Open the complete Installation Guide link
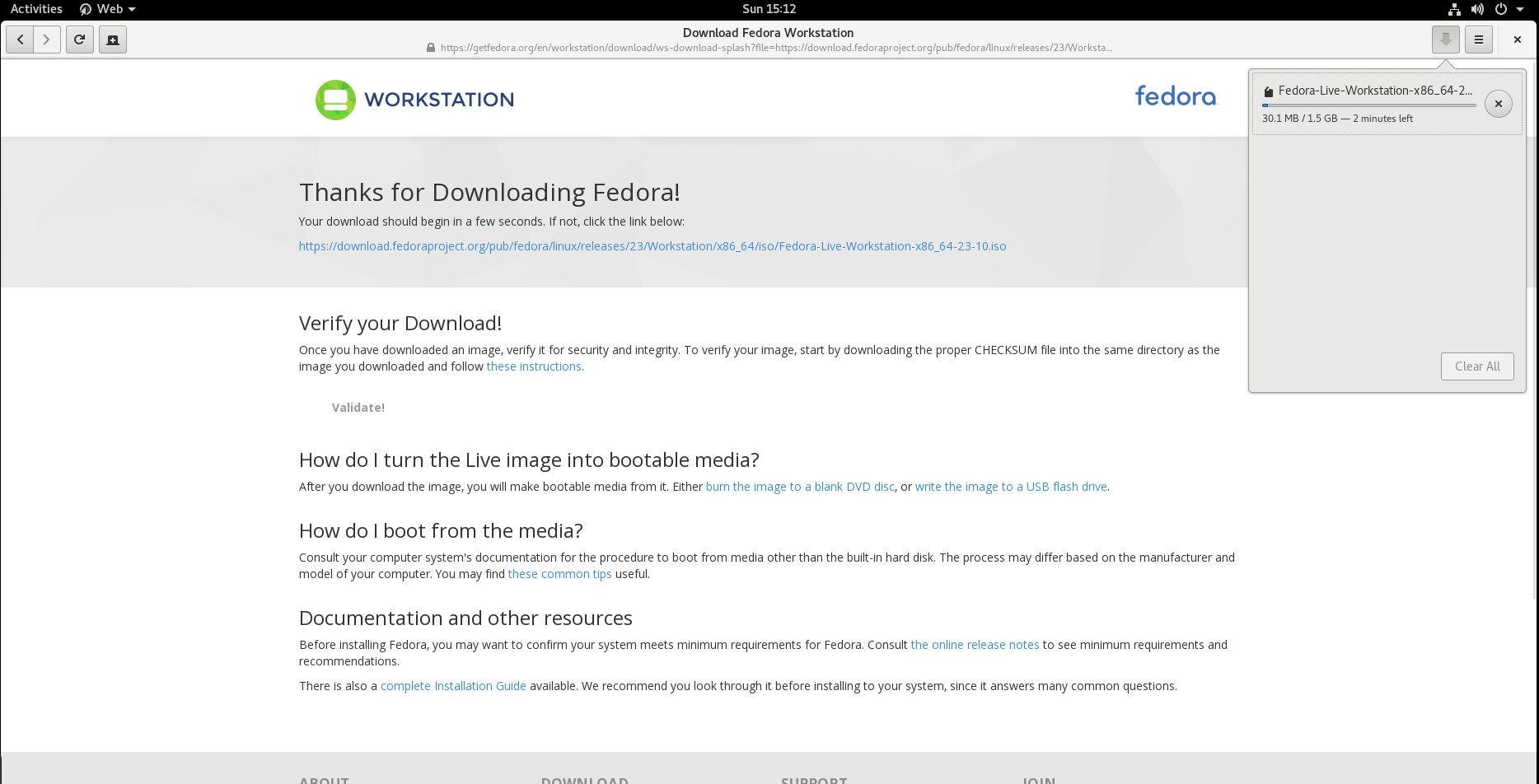1539x784 pixels. [x=453, y=686]
